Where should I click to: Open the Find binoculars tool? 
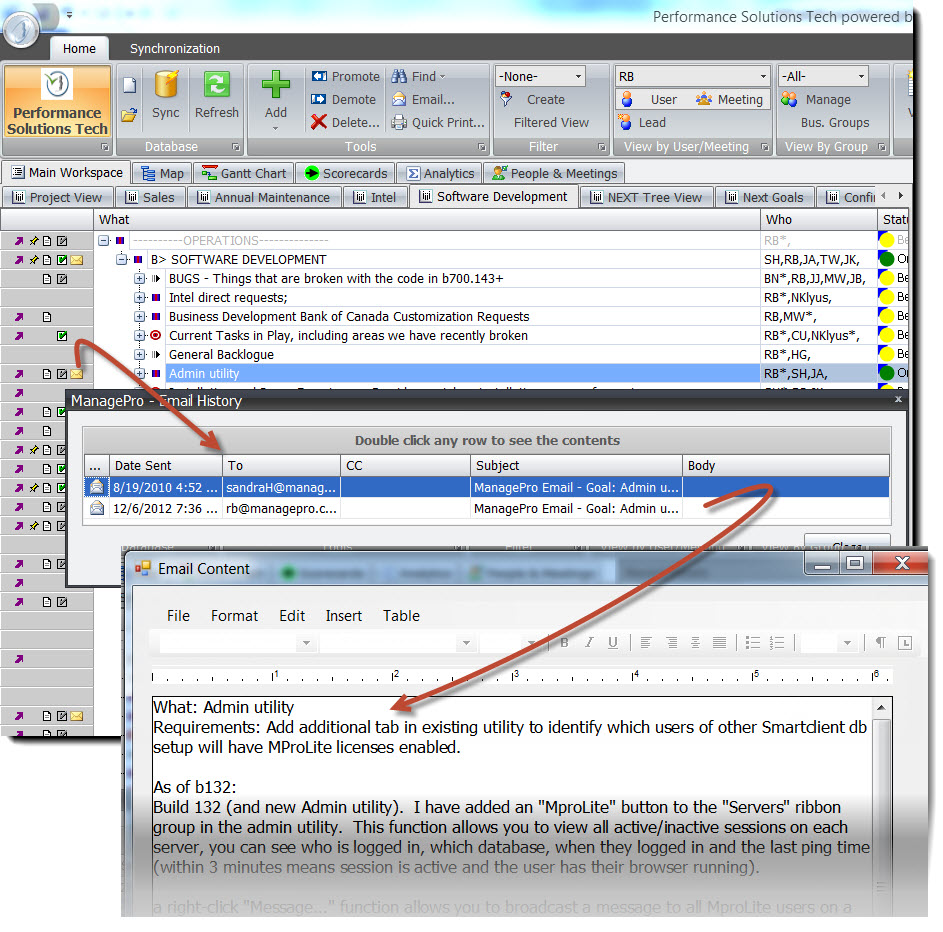pos(417,76)
